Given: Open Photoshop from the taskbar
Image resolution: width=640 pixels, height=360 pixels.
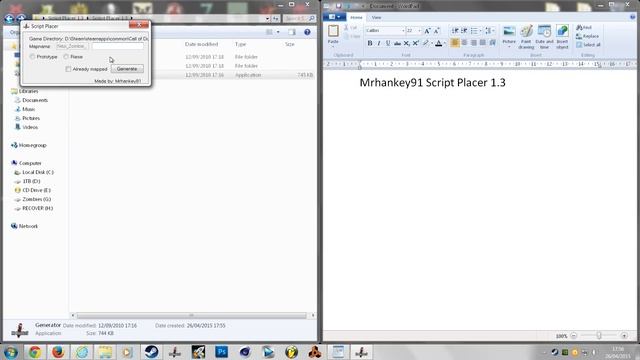Looking at the screenshot, I should [x=222, y=352].
